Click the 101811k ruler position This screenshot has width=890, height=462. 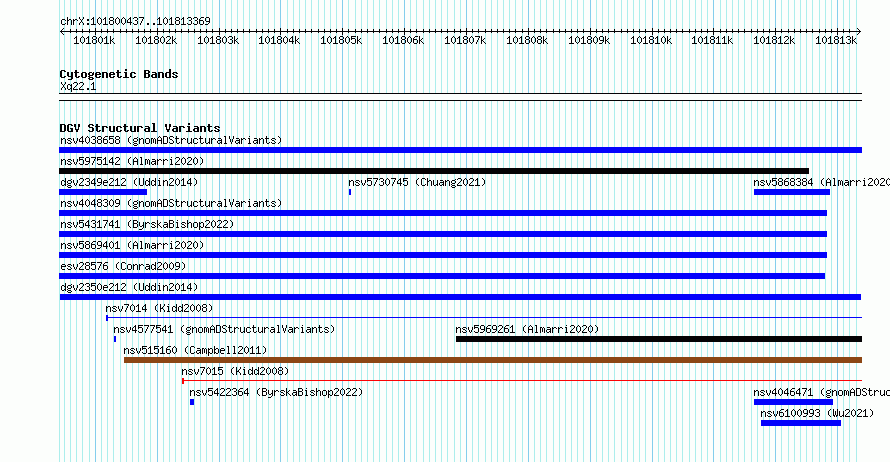coord(712,40)
